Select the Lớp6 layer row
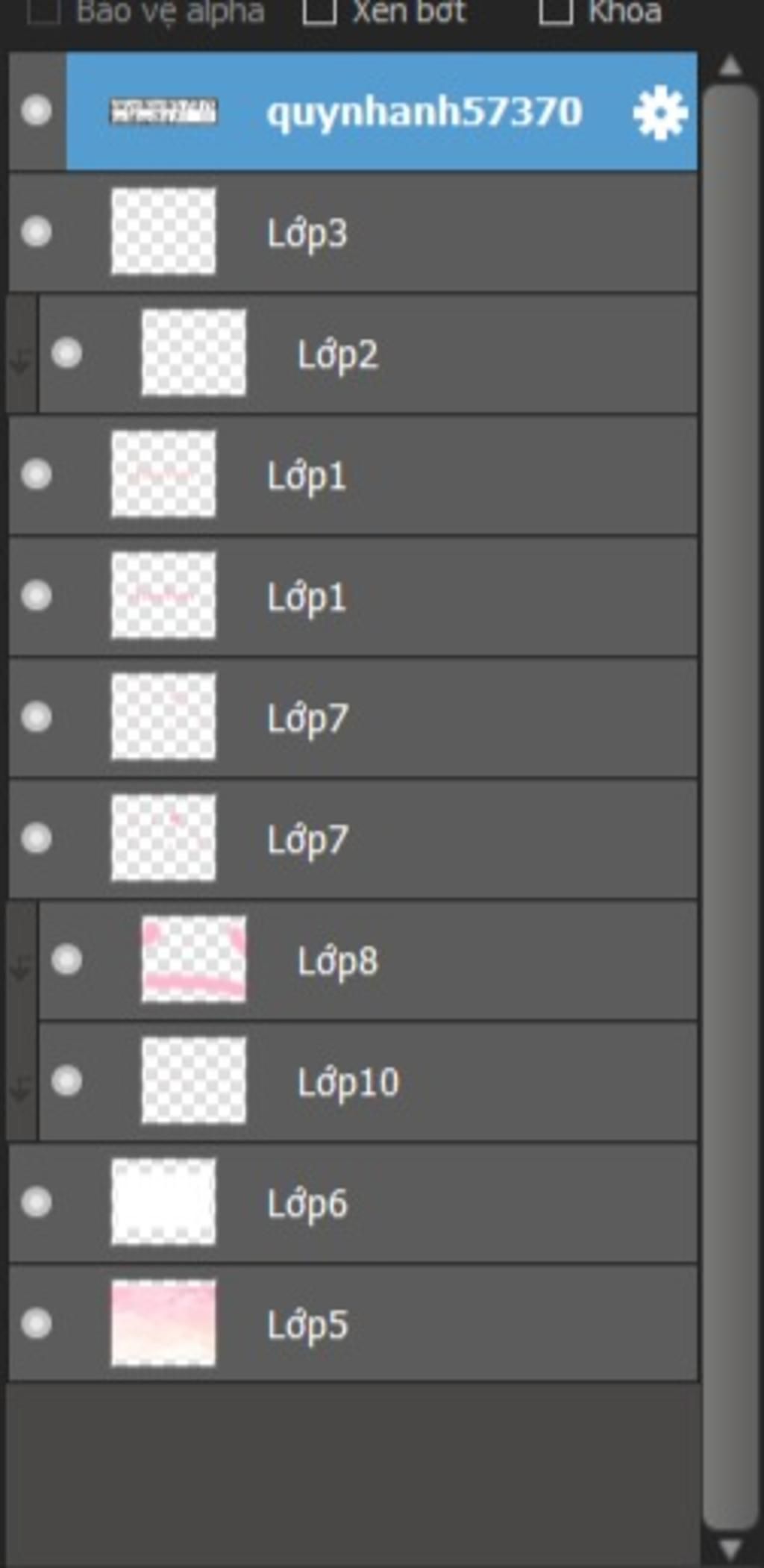The image size is (764, 1568). (353, 1202)
